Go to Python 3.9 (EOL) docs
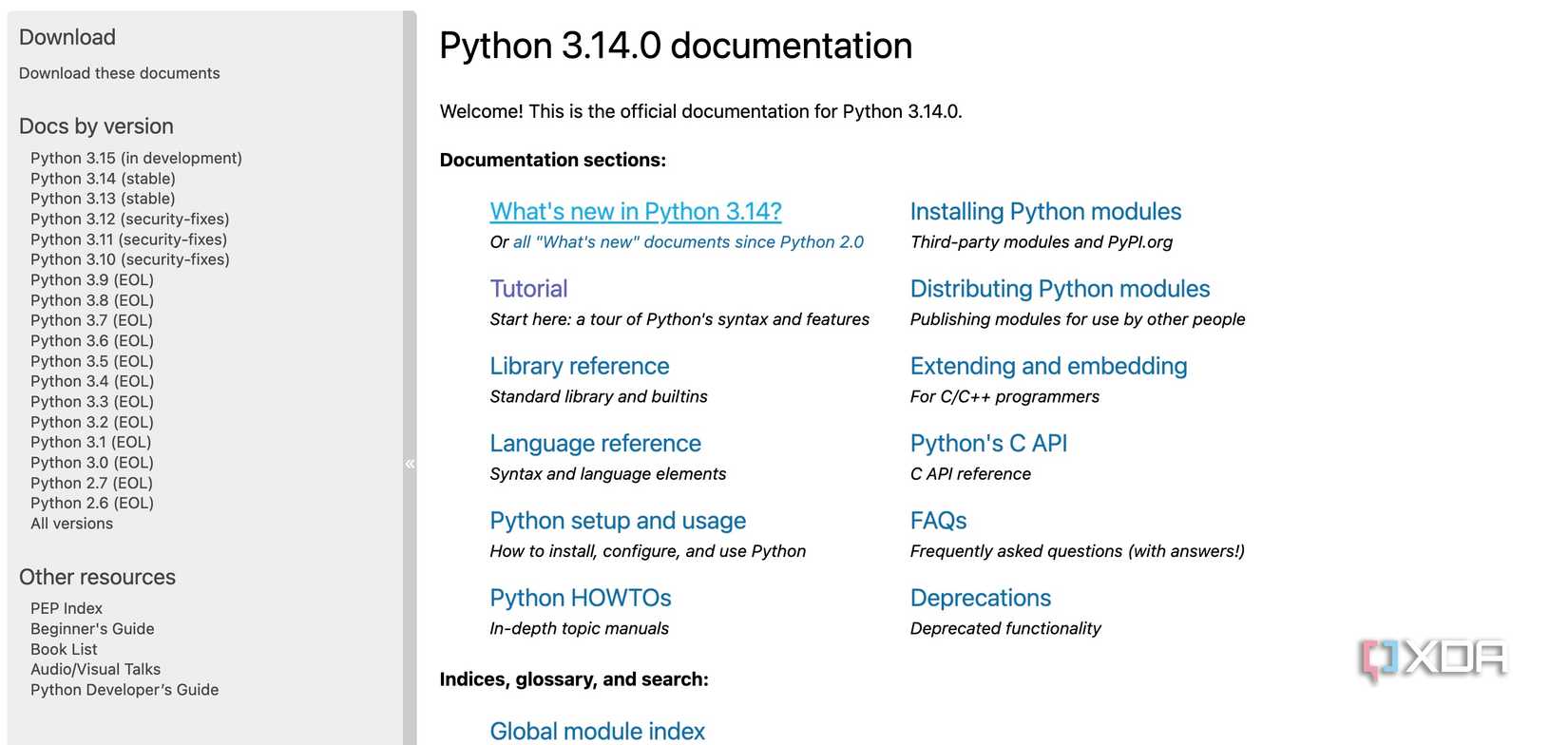1568x745 pixels. (x=92, y=279)
